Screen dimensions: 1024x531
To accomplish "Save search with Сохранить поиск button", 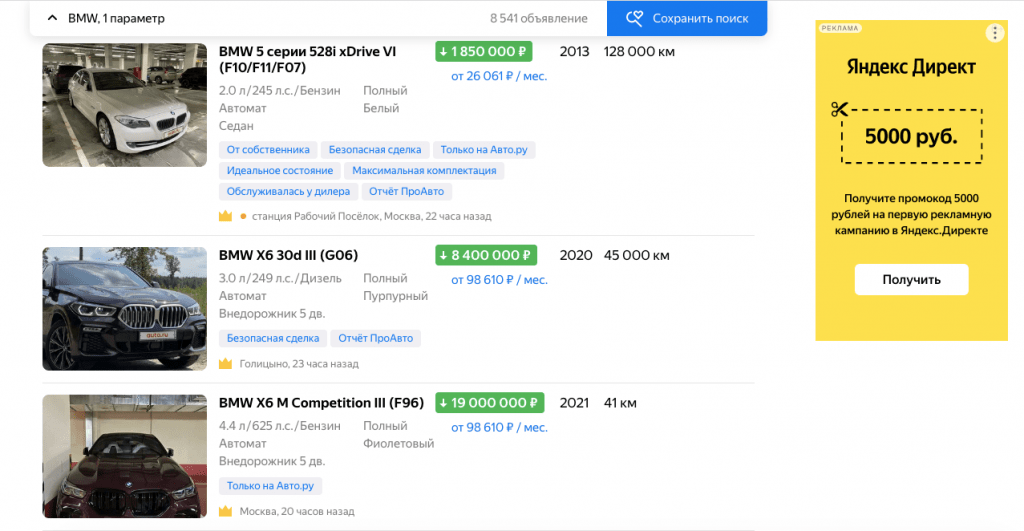I will (x=687, y=18).
